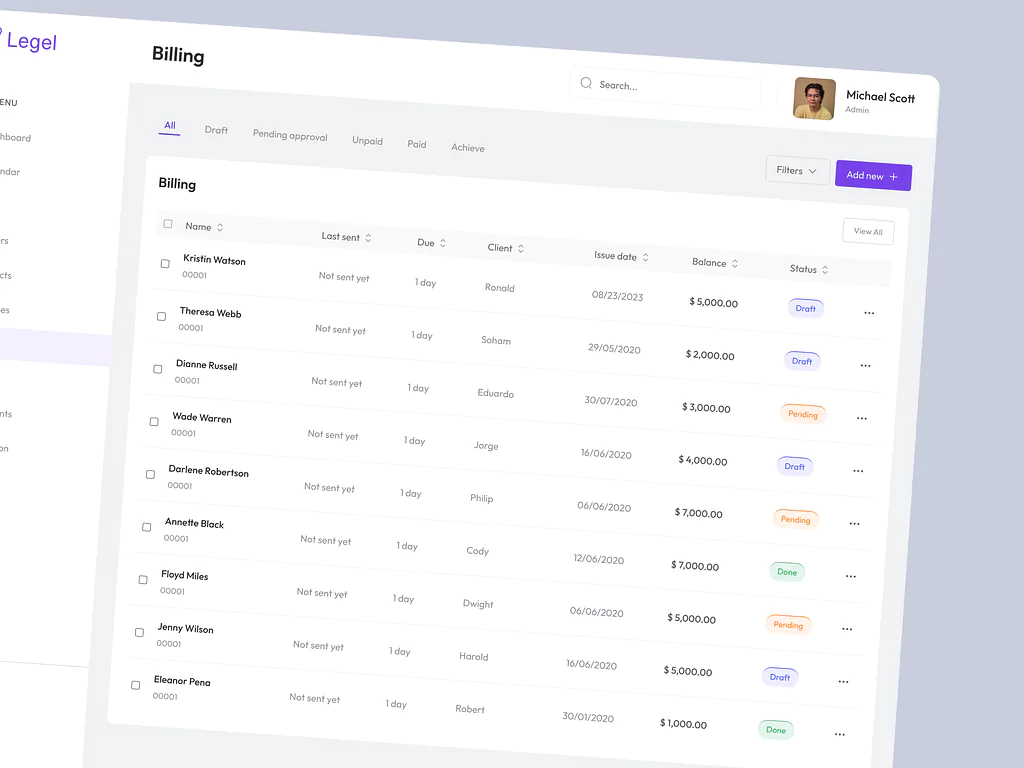Sort by Status column chevron
This screenshot has height=768, width=1024.
coord(825,270)
